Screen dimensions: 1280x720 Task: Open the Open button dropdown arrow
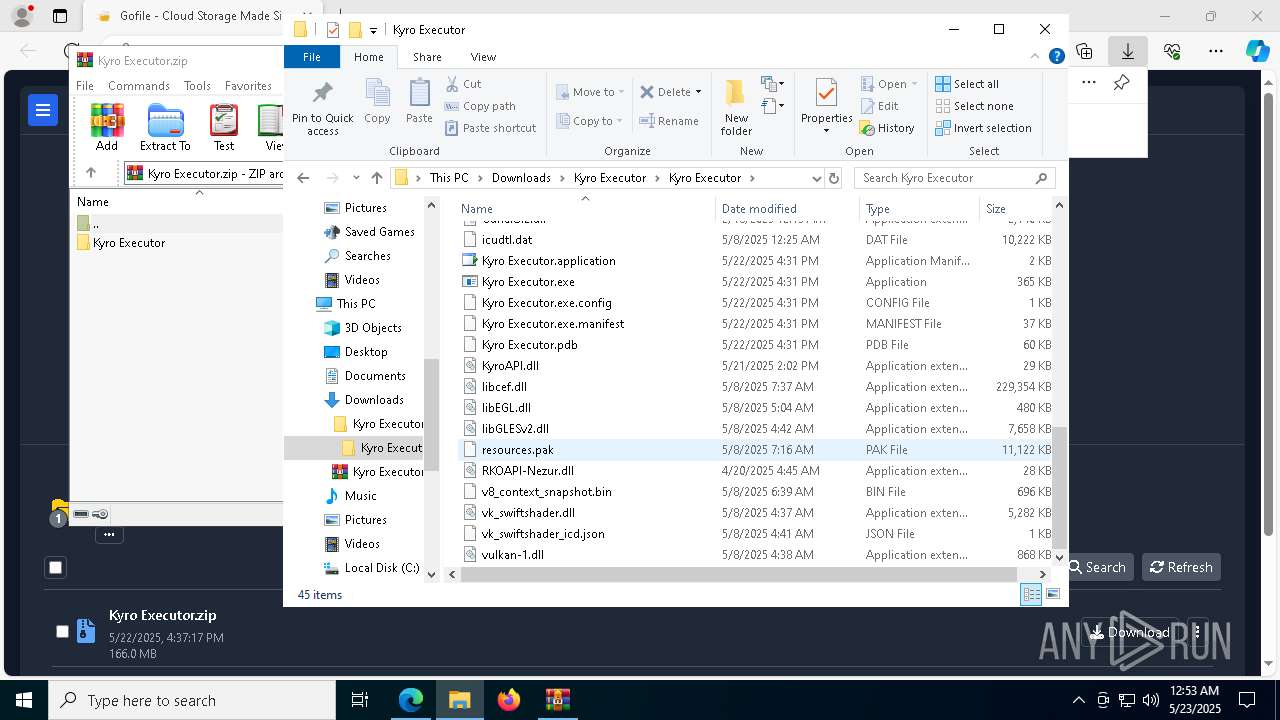pyautogui.click(x=914, y=84)
